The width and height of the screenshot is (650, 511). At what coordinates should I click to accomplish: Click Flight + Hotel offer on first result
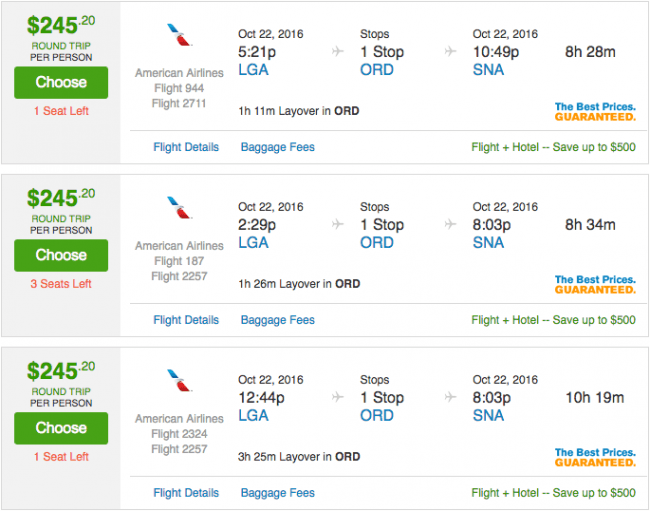click(x=553, y=147)
